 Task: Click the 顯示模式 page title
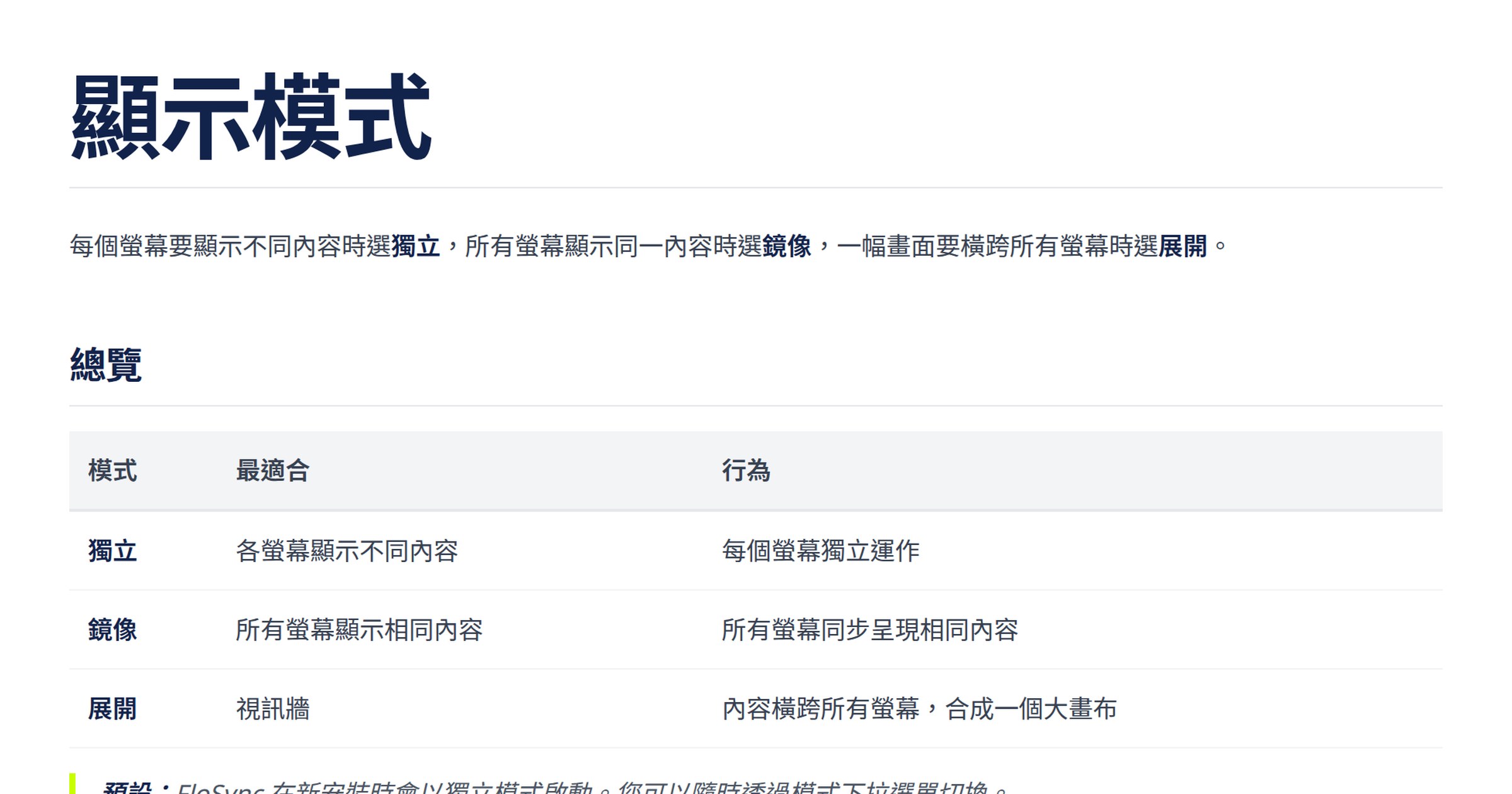tap(251, 116)
